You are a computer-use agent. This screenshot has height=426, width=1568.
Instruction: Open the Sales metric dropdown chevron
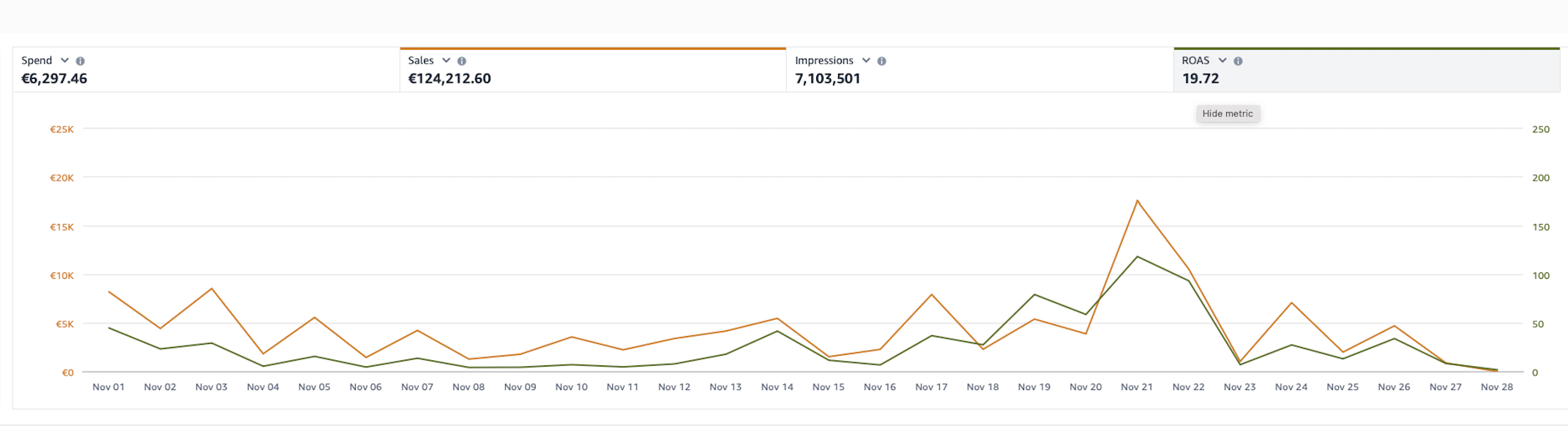click(446, 61)
